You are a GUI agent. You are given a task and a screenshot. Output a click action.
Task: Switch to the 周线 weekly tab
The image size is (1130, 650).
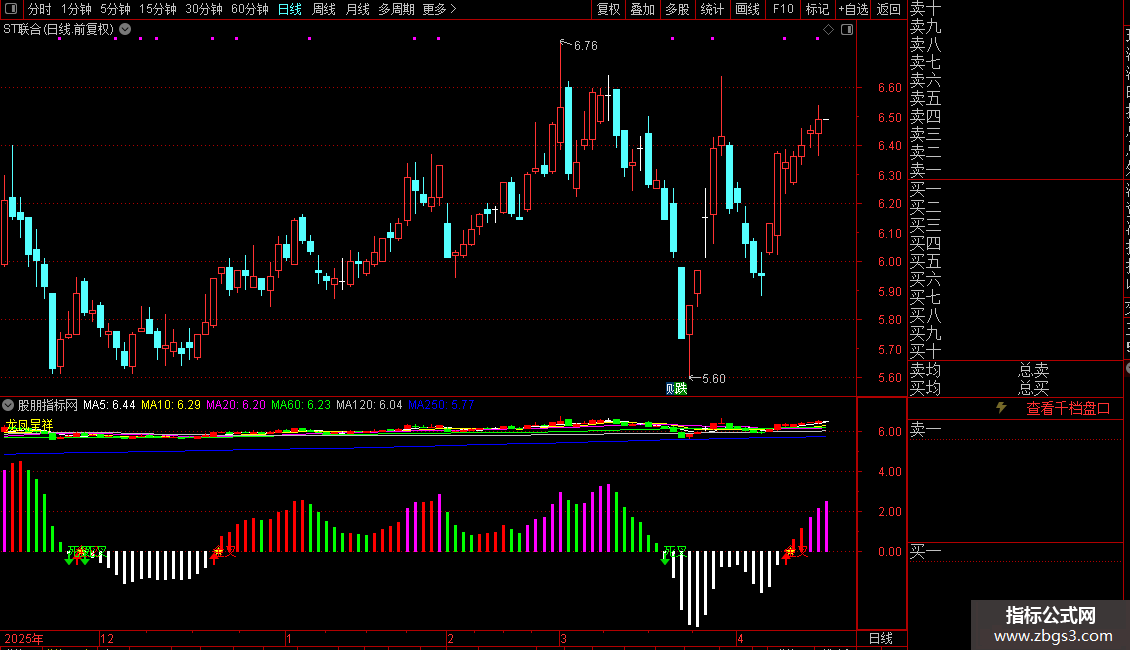point(324,9)
